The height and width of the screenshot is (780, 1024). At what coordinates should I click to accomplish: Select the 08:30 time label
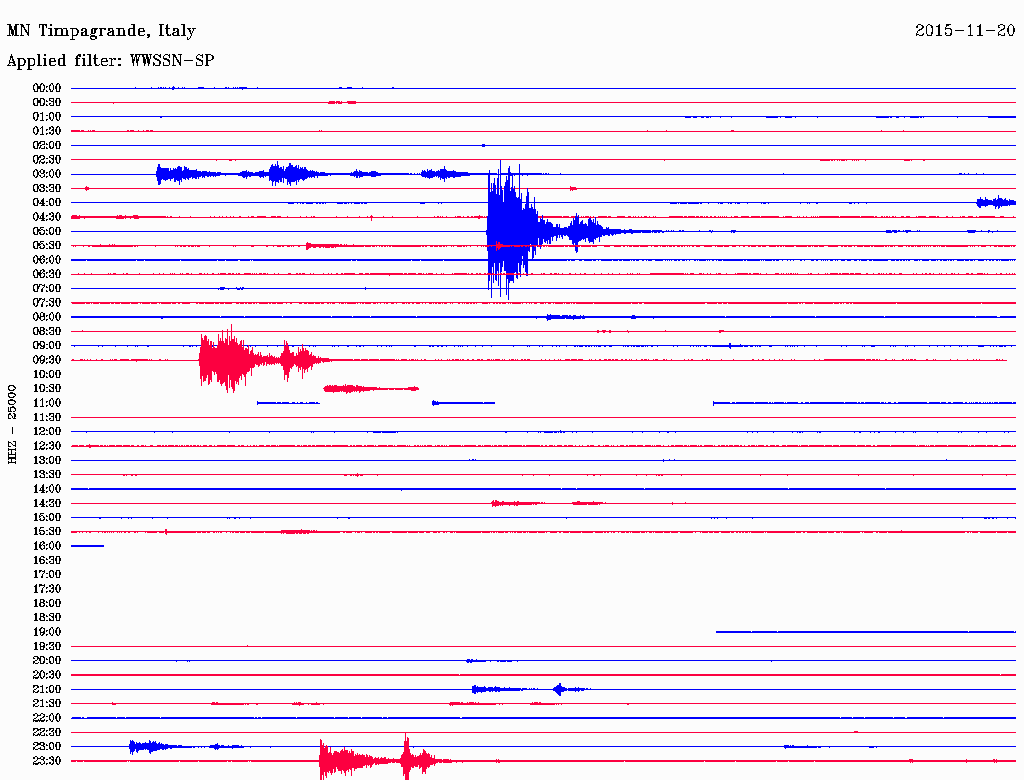pyautogui.click(x=47, y=332)
